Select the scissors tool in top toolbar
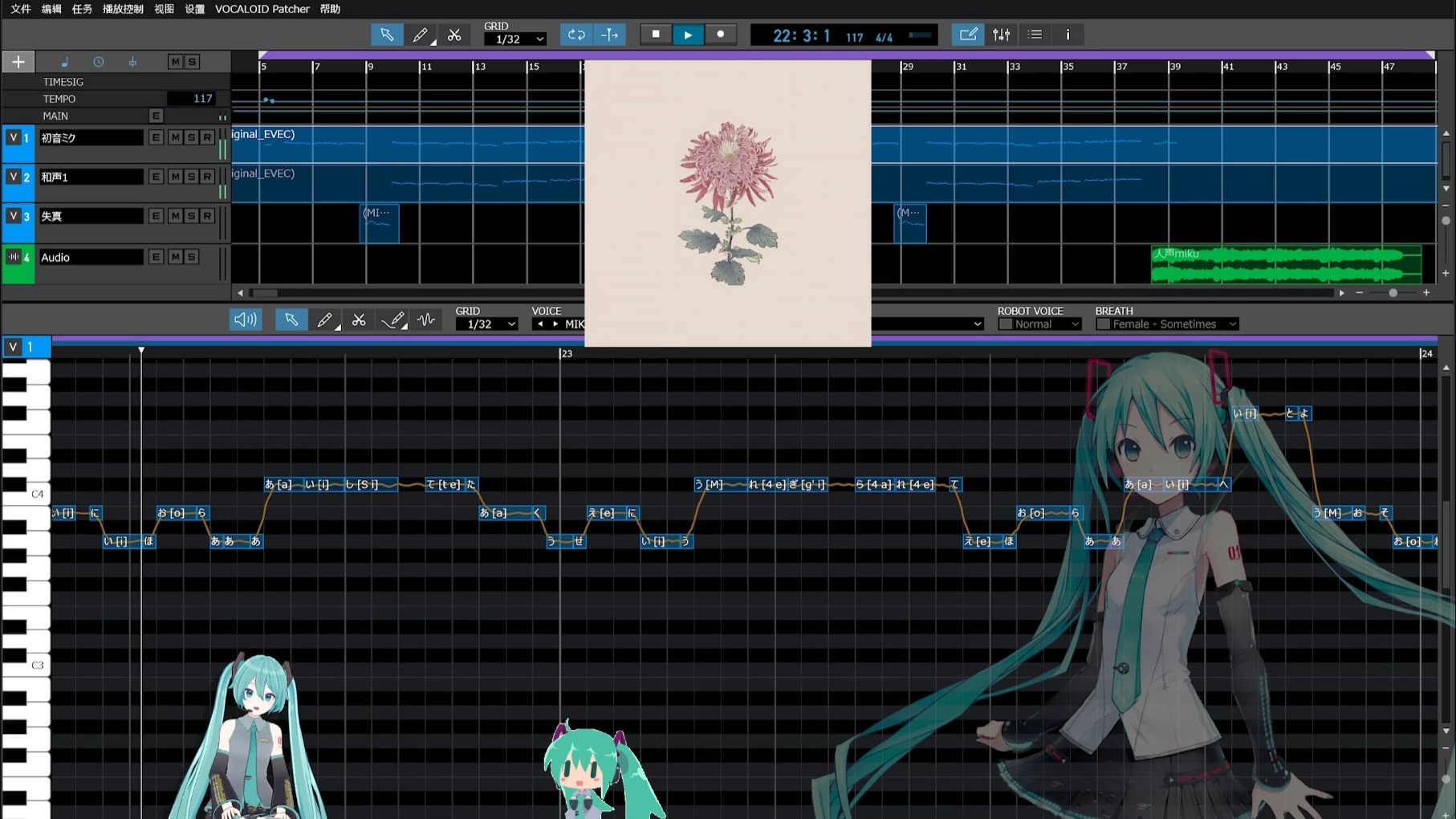 pos(454,35)
